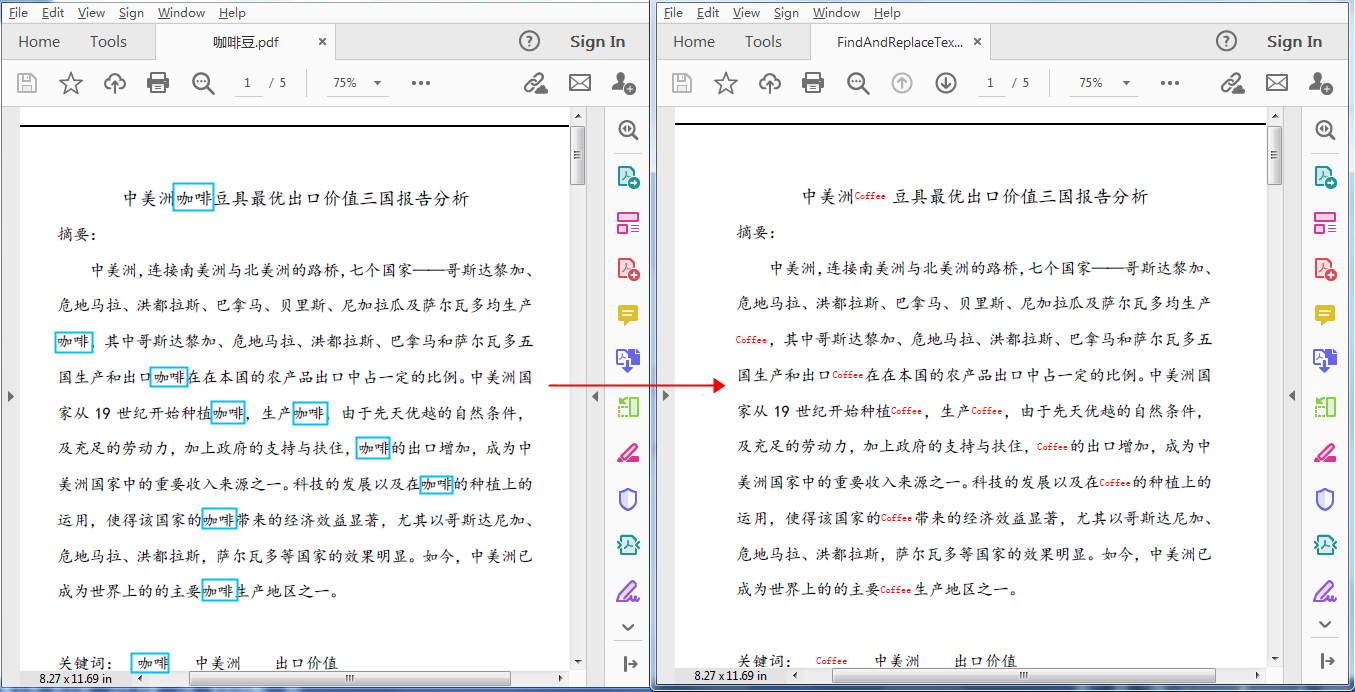Click the email envelope icon in the right window
Viewport: 1355px width, 692px height.
(1276, 83)
